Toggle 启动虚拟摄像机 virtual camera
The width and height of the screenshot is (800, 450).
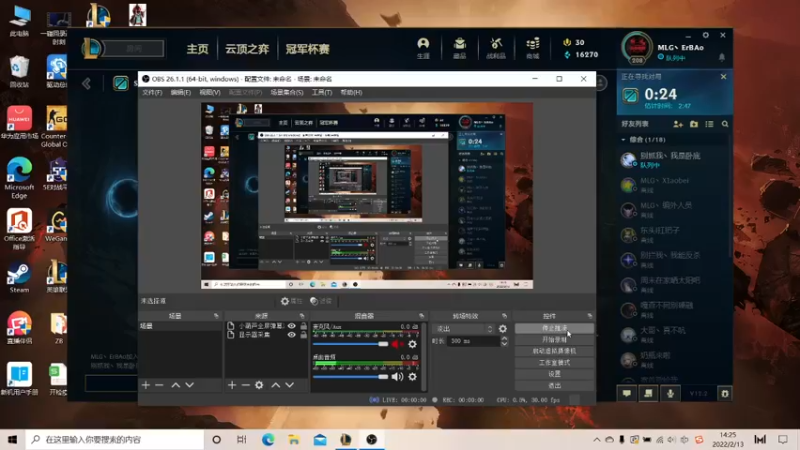point(555,351)
